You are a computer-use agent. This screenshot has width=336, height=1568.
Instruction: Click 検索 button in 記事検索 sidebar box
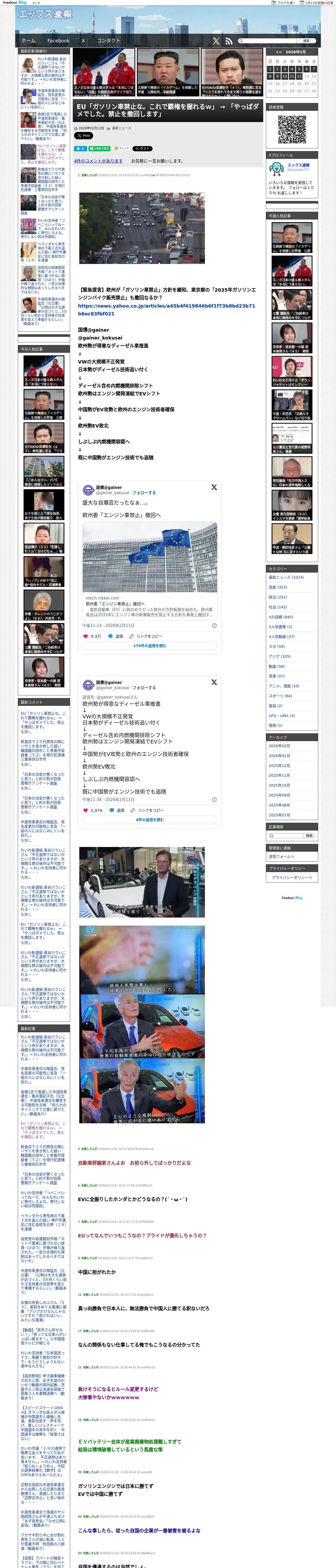coord(309,835)
